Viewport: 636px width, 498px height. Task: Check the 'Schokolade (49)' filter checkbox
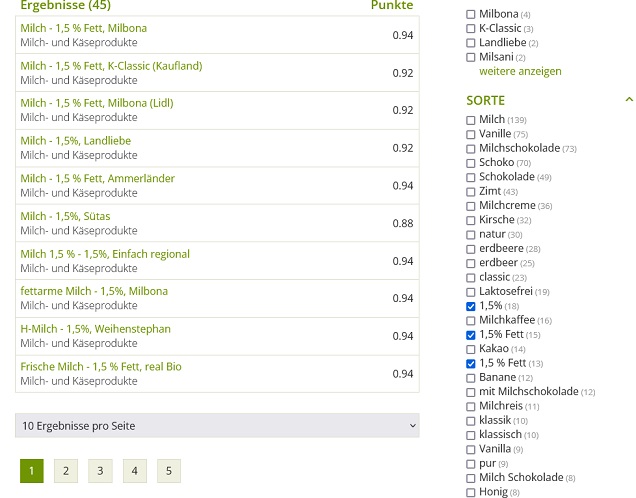(471, 177)
